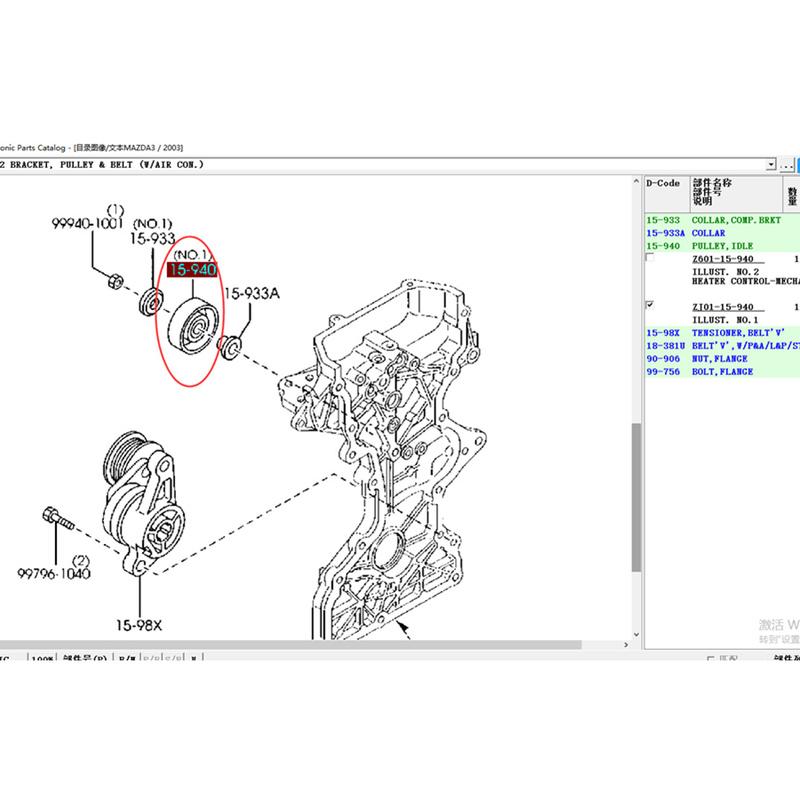Click the idle pulley drawing in the diagram
Image resolution: width=800 pixels, height=800 pixels.
click(x=193, y=327)
